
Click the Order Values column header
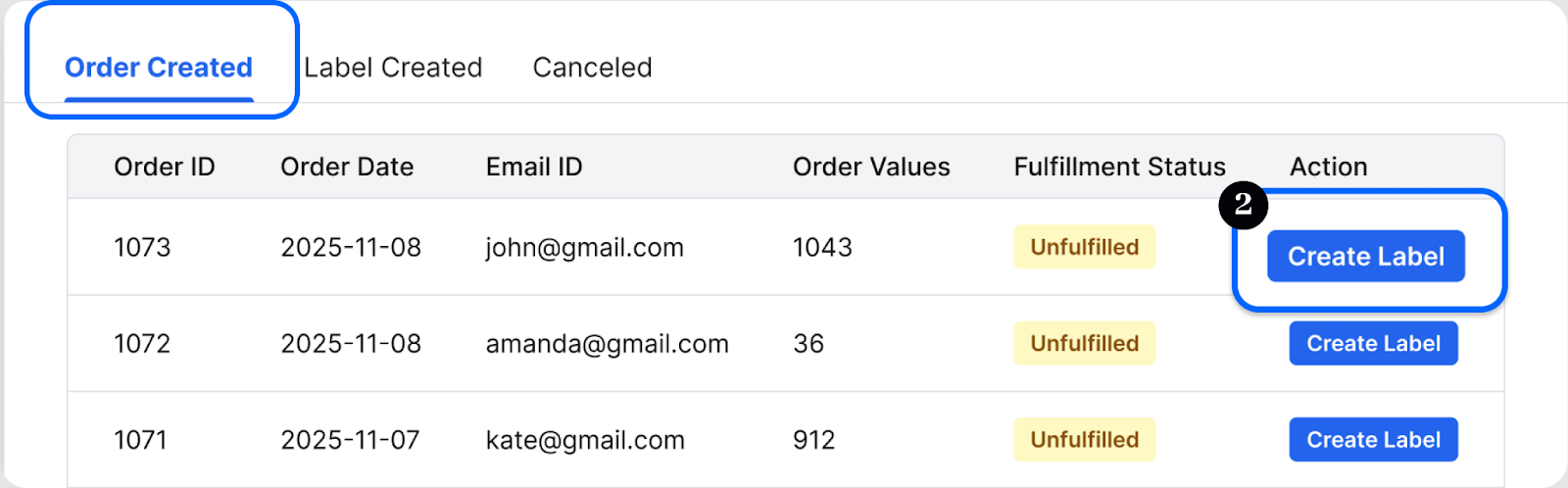pyautogui.click(x=871, y=167)
